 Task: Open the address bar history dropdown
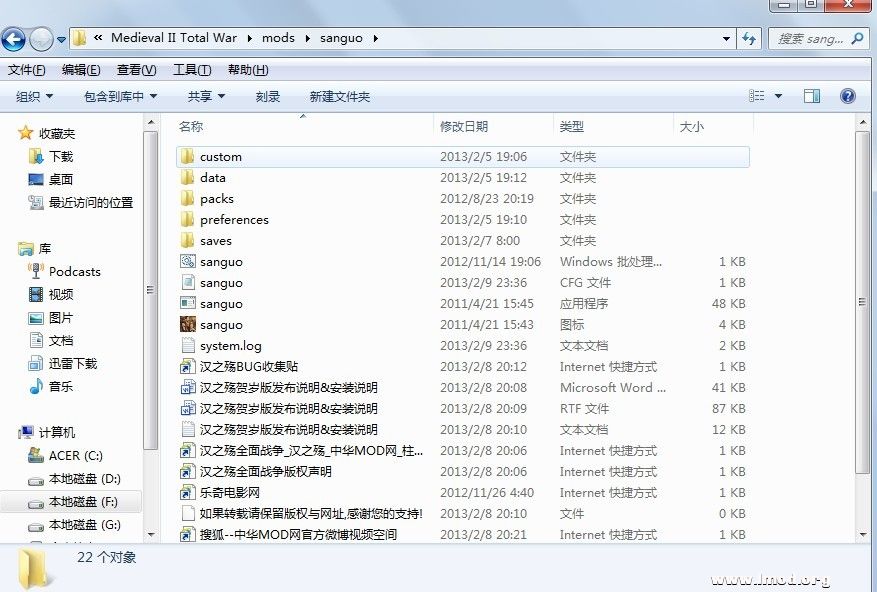(727, 39)
